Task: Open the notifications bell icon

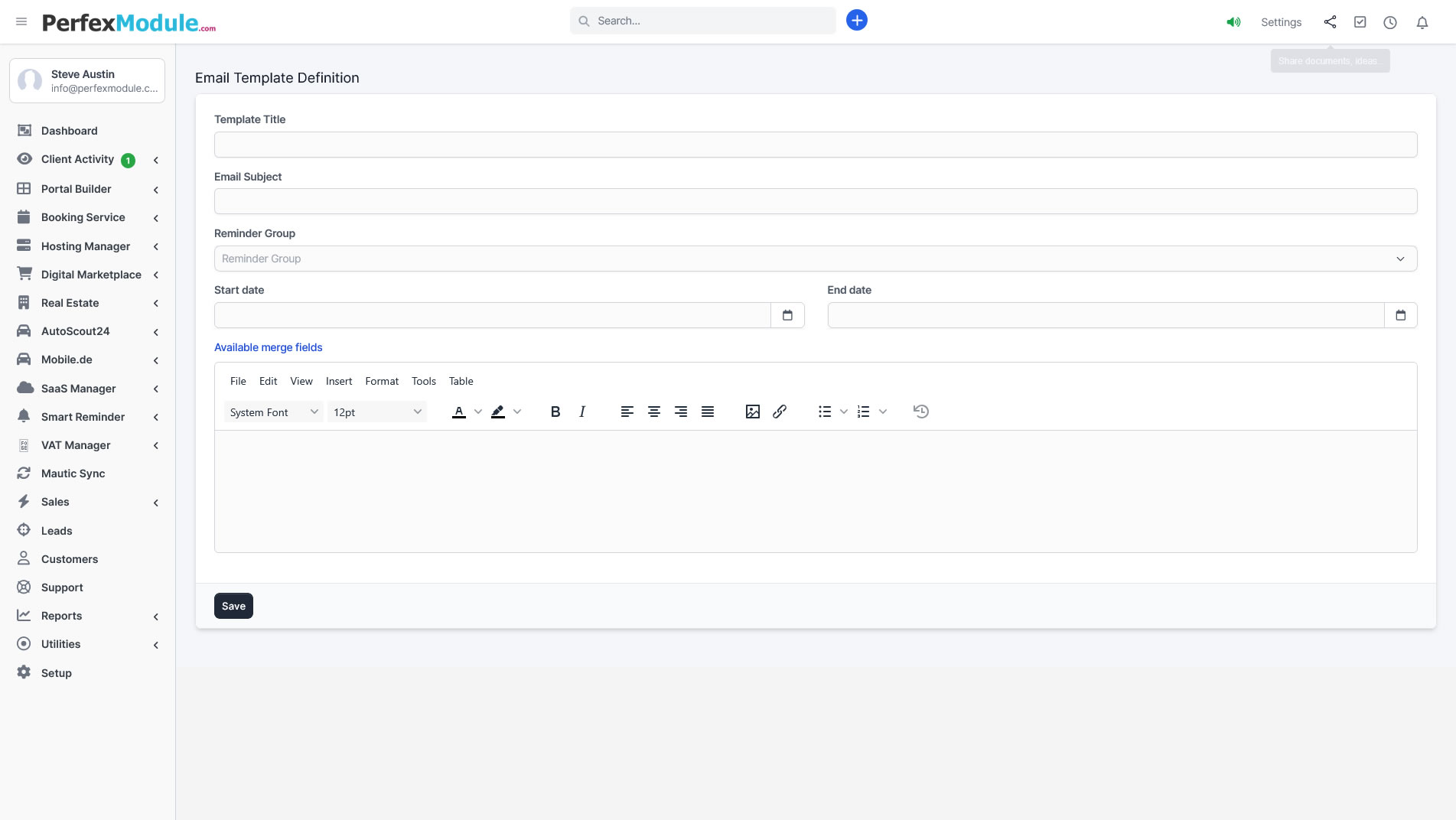Action: pyautogui.click(x=1422, y=22)
